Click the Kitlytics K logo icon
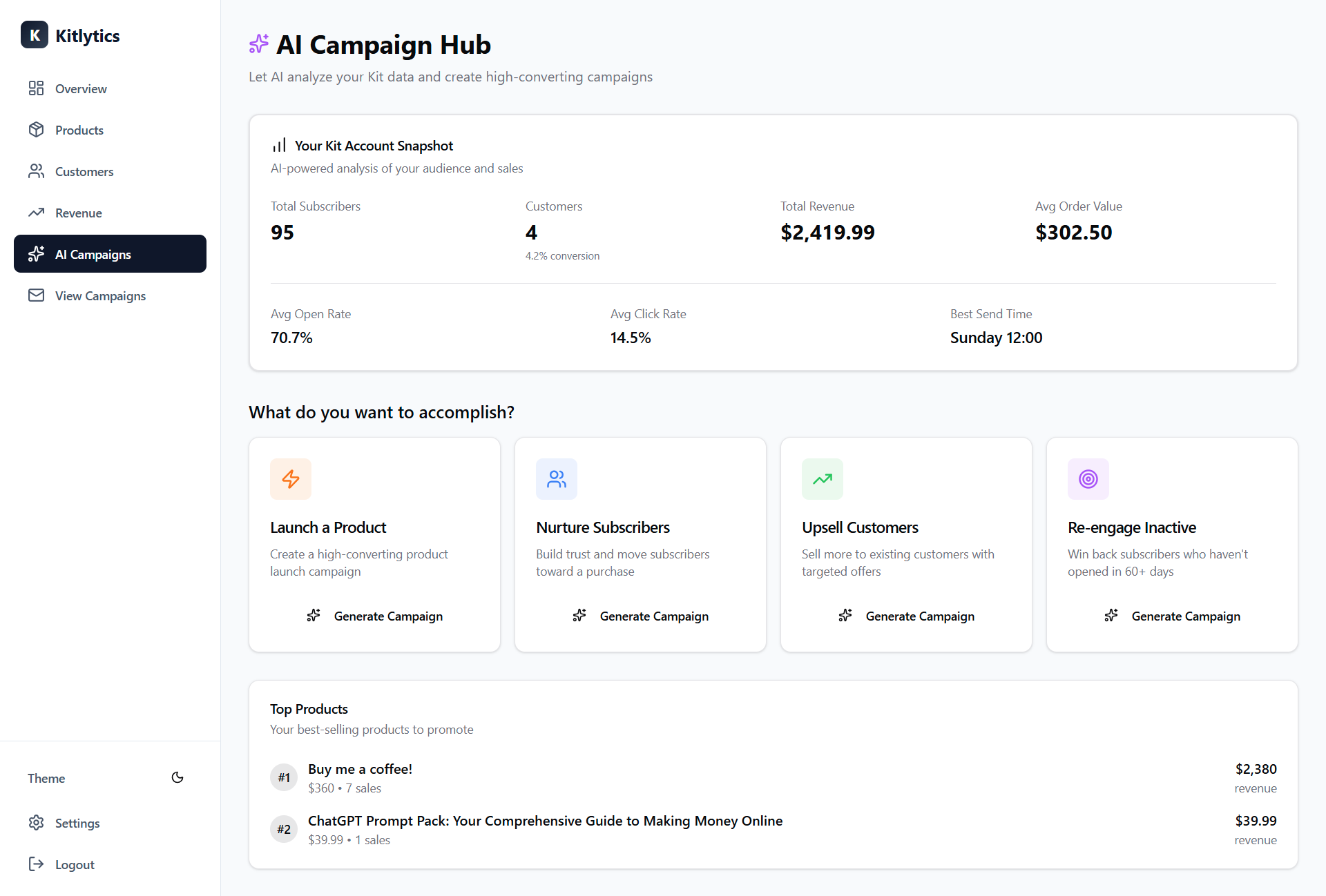This screenshot has height=896, width=1326. coord(35,35)
